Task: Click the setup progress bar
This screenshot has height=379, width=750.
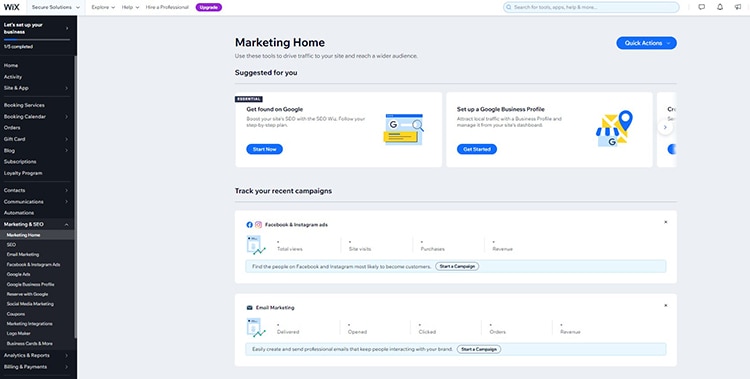Action: [36, 40]
